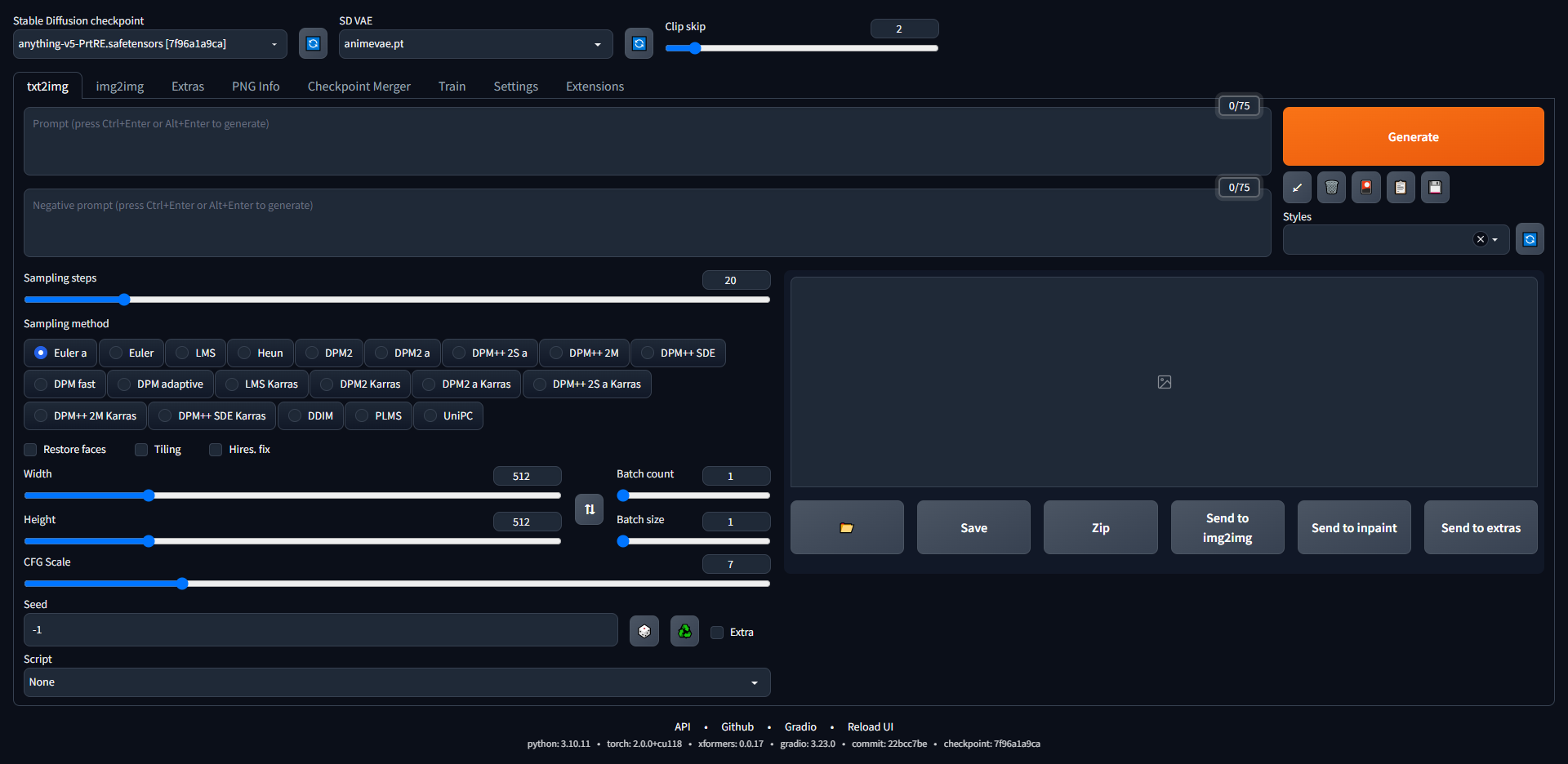Open the Settings tab
The image size is (1568, 764).
coord(515,86)
